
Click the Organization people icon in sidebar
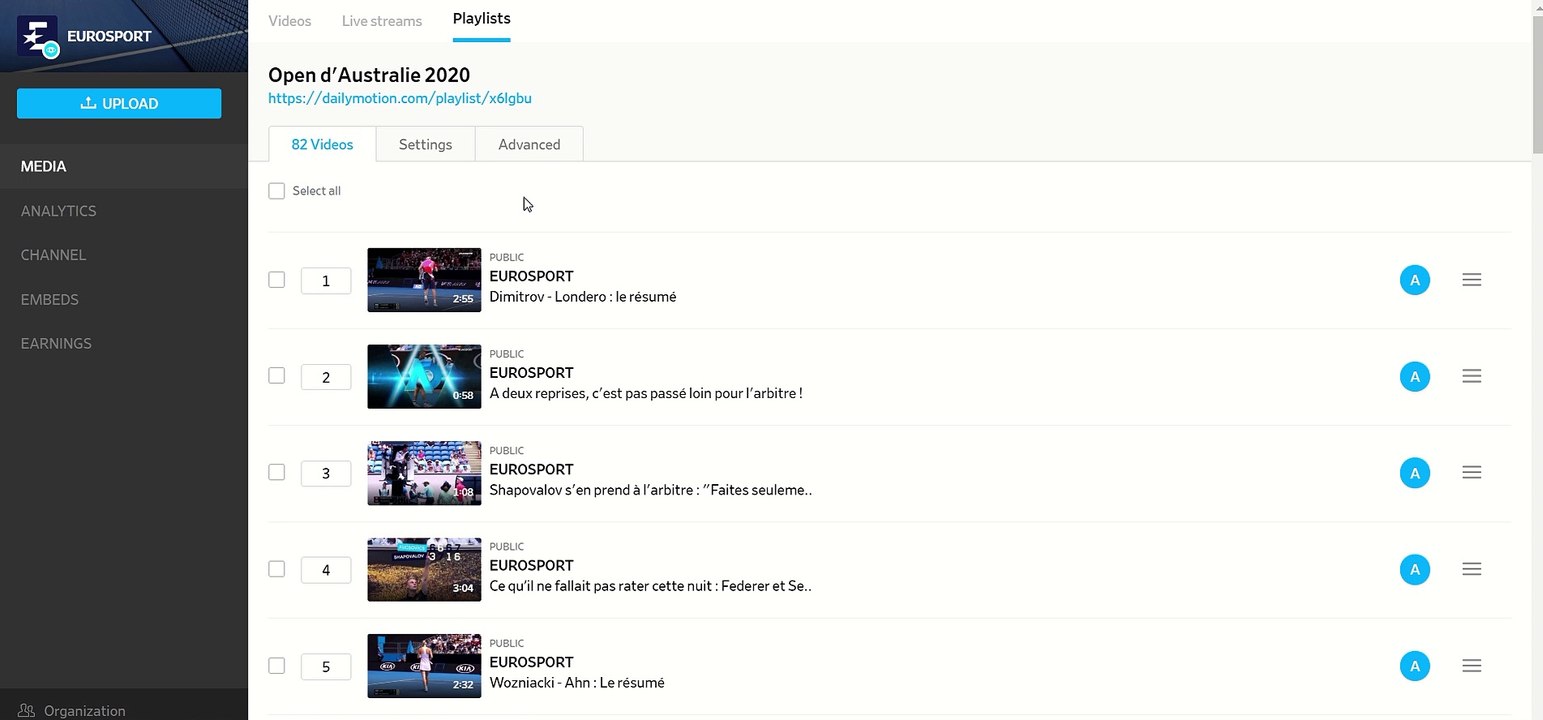click(x=27, y=711)
